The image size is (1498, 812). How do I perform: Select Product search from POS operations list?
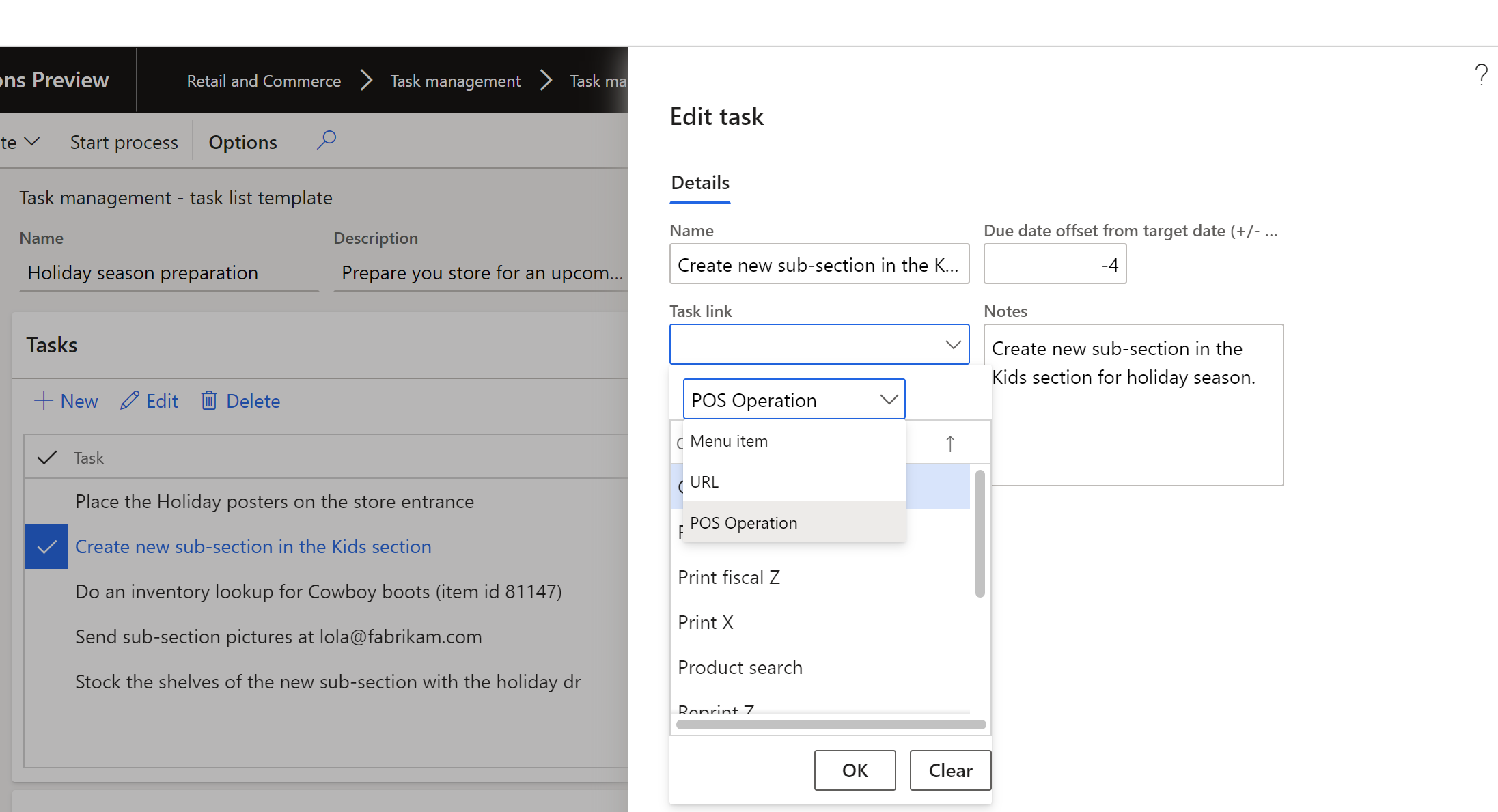click(x=739, y=666)
